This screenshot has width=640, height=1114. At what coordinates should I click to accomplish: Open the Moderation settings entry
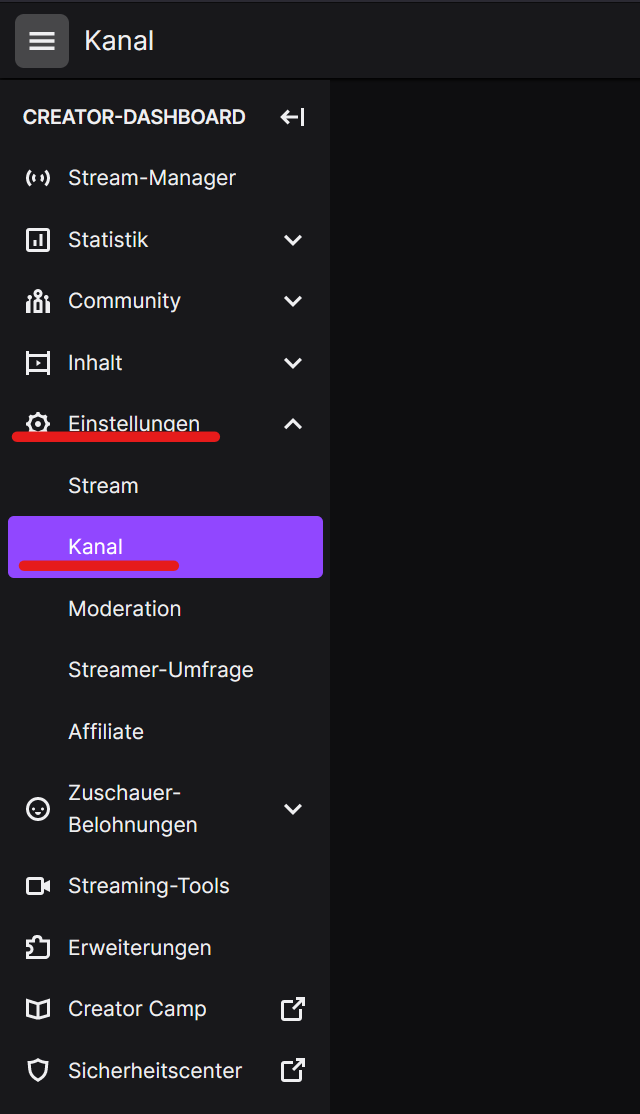[124, 608]
